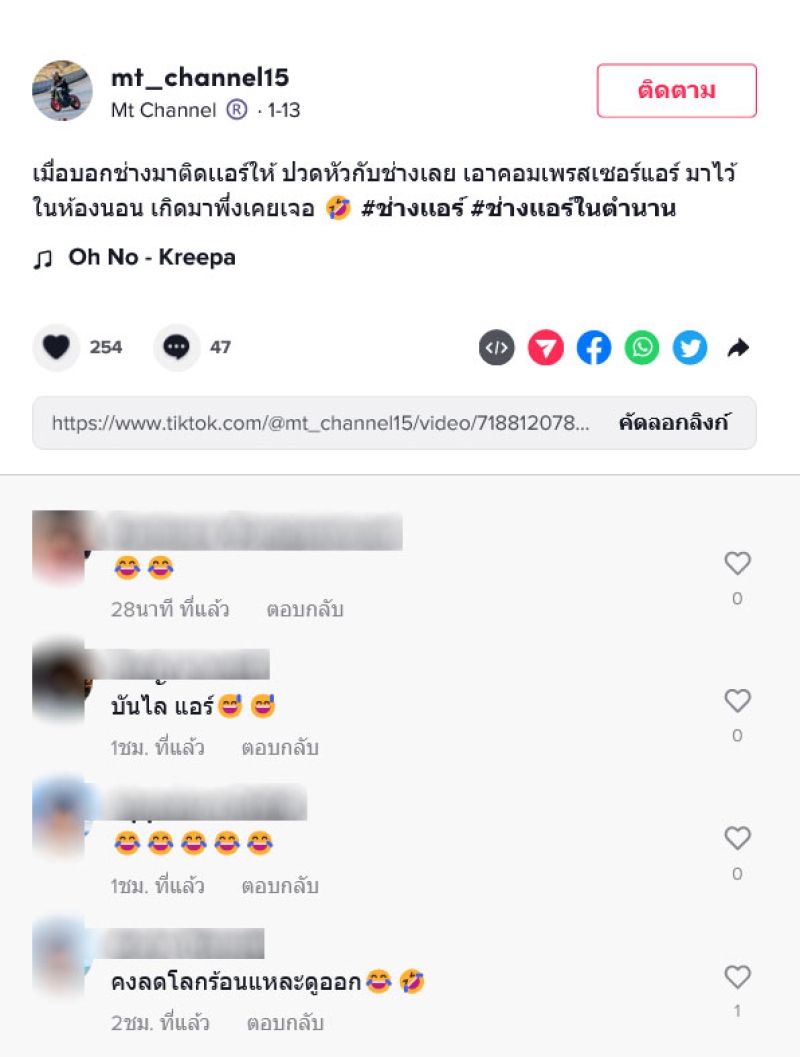Reply to the comment from 2 hours ago

pyautogui.click(x=285, y=1023)
